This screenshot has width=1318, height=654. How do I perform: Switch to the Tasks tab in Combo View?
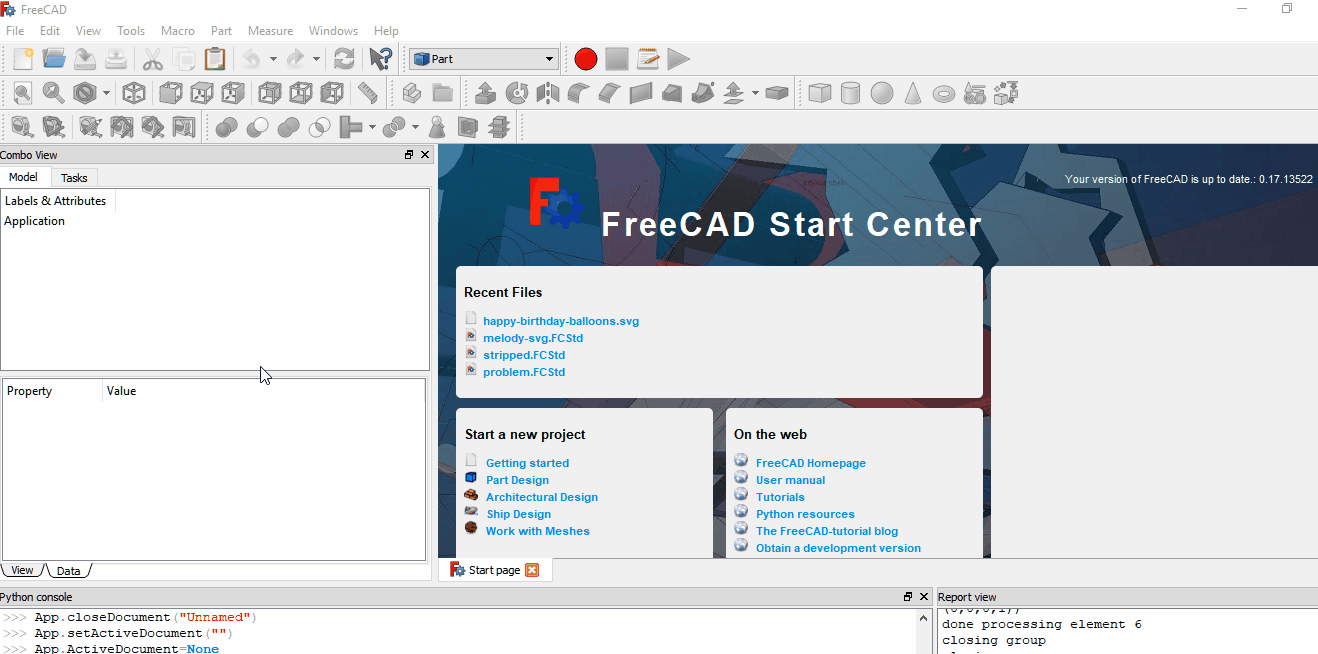[x=74, y=177]
